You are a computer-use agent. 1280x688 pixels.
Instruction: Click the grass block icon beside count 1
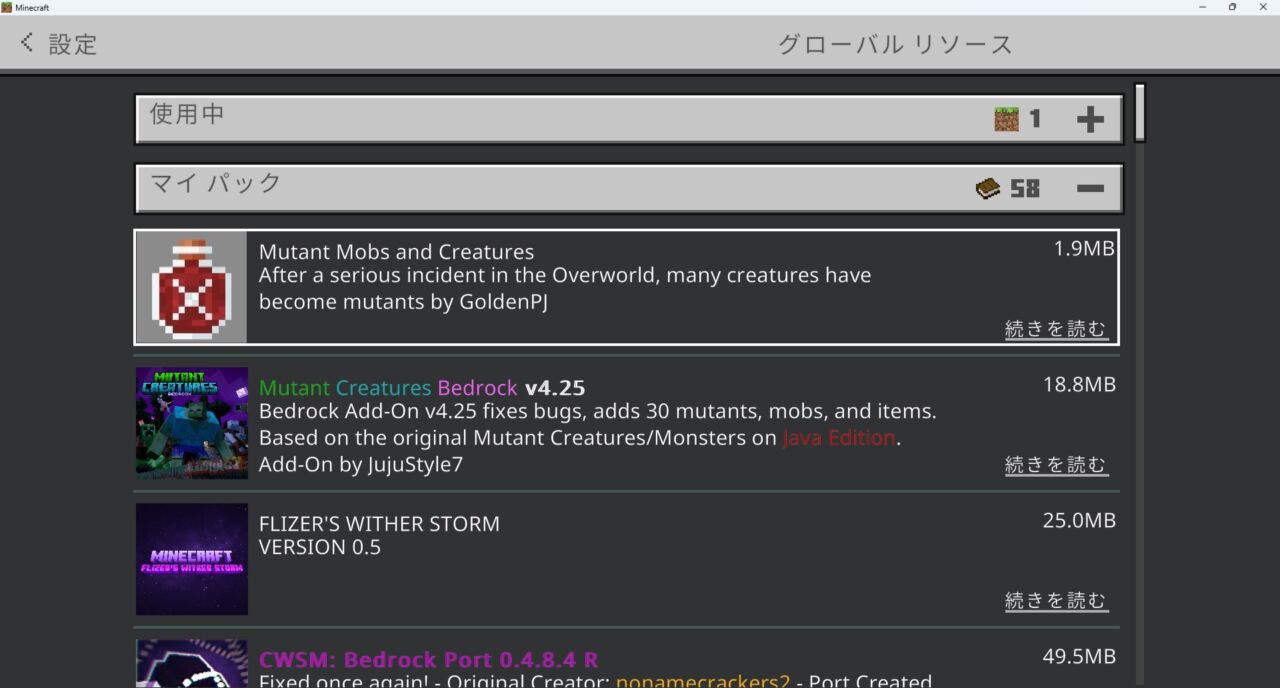(1006, 119)
